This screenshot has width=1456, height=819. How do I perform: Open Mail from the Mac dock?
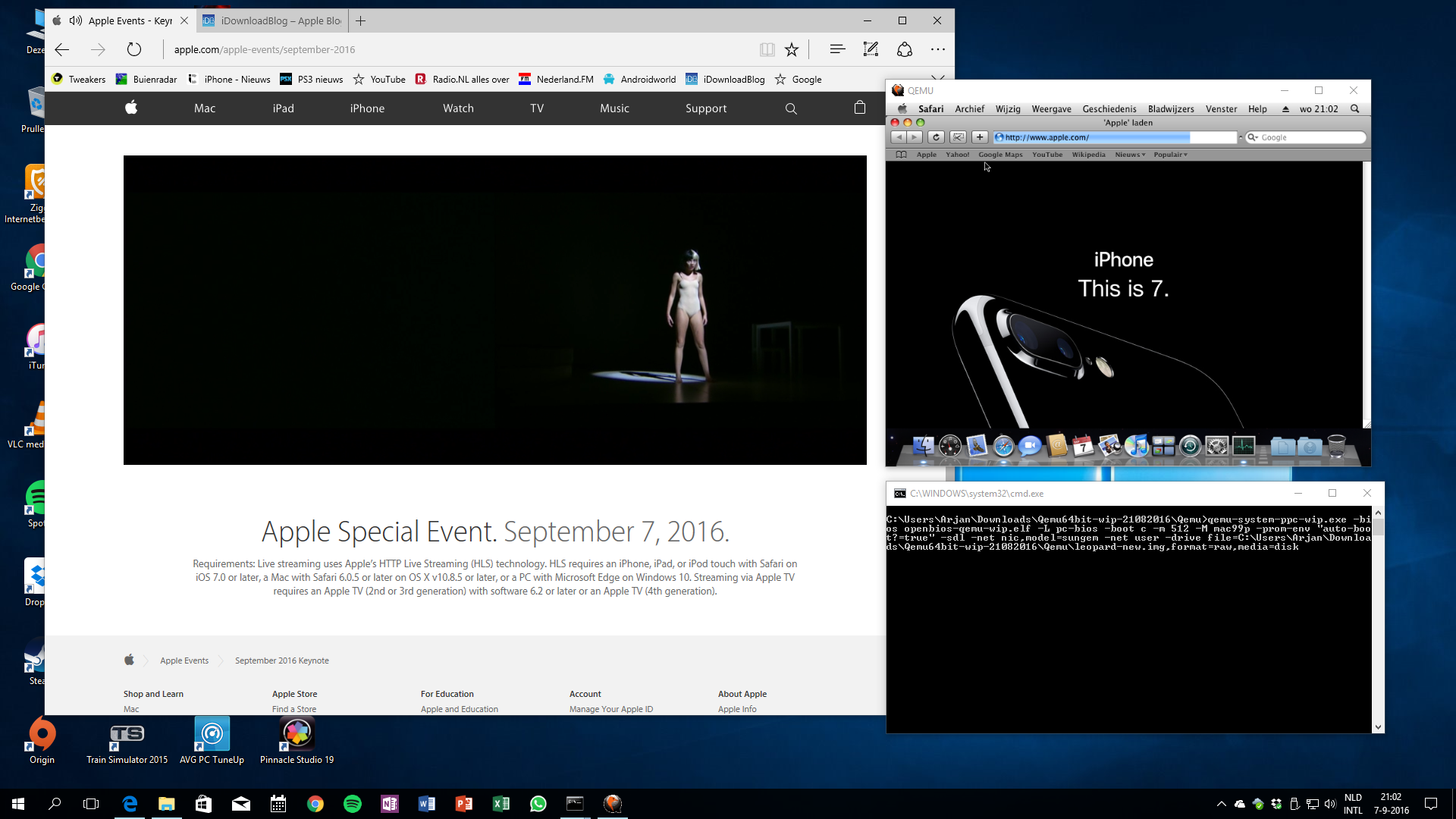tap(977, 446)
